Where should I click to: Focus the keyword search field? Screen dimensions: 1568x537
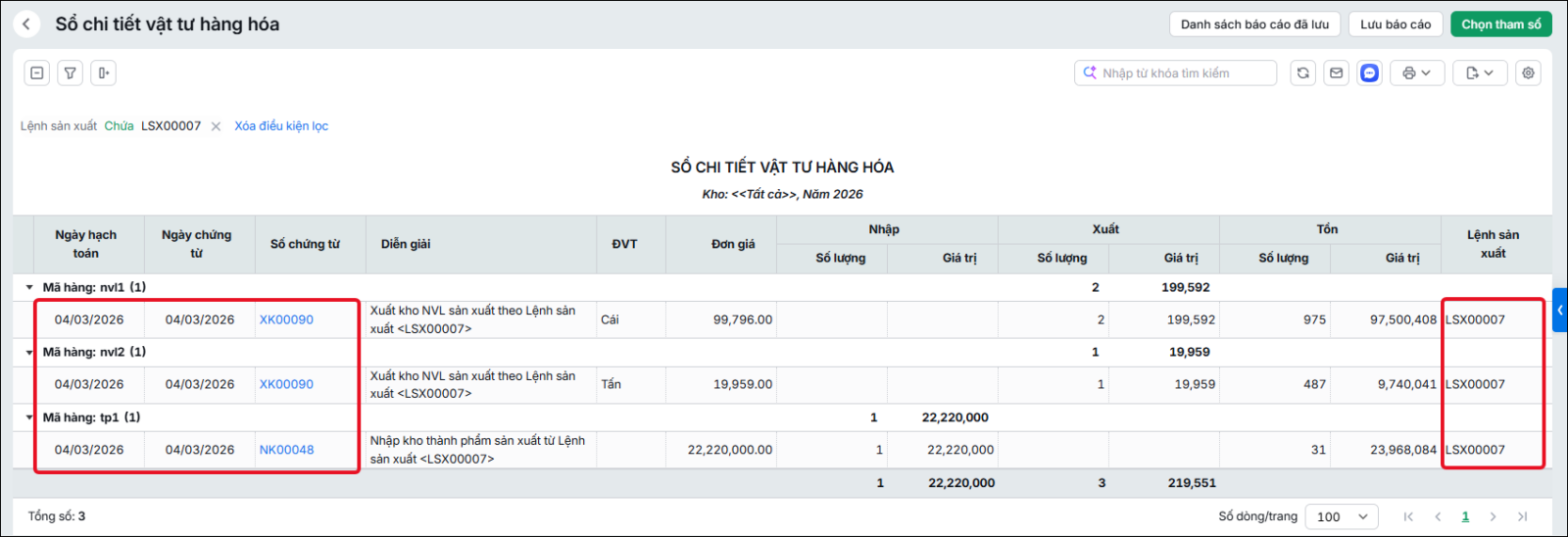point(1176,73)
